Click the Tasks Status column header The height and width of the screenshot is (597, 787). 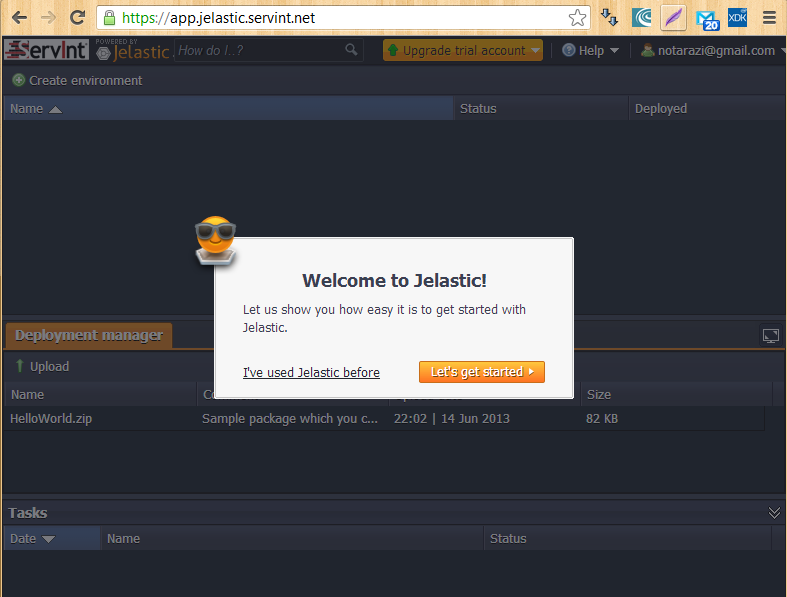point(627,539)
